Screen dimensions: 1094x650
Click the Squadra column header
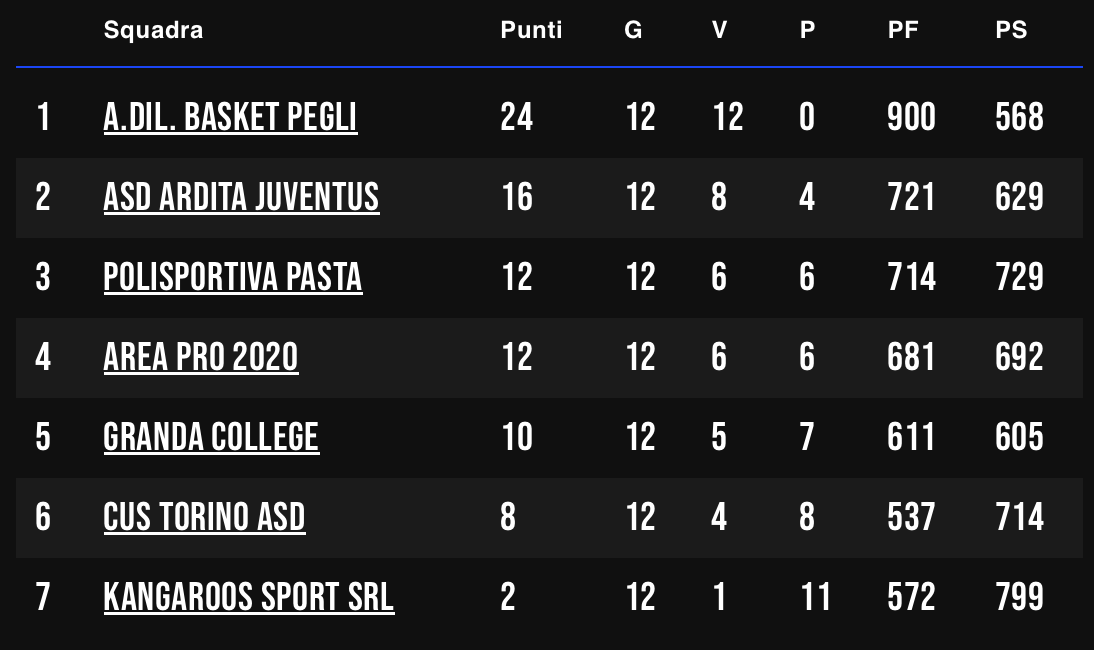tap(153, 30)
